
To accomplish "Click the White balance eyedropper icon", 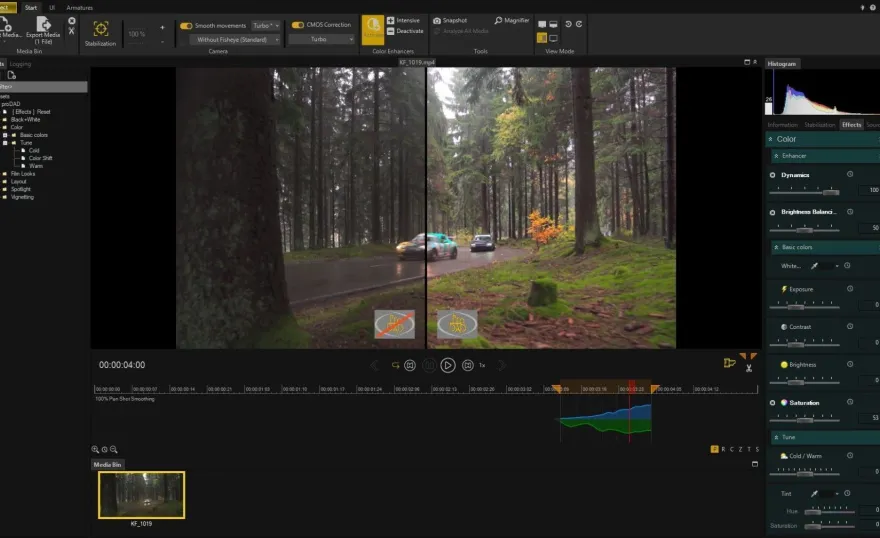I will coord(814,266).
